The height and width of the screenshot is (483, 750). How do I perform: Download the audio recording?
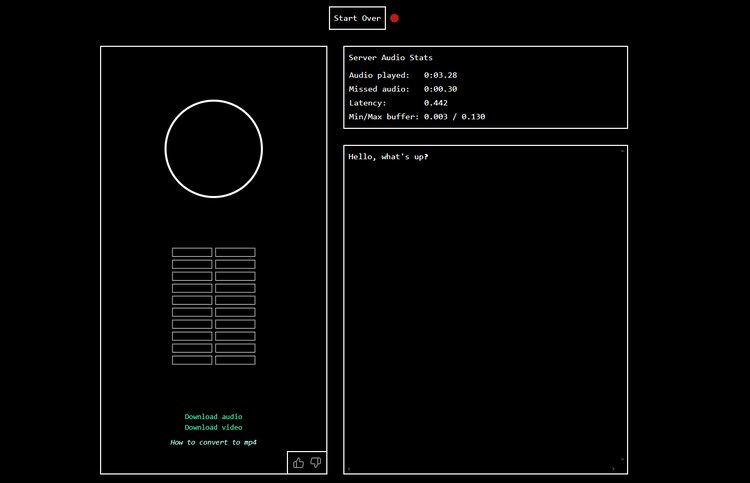(x=213, y=416)
